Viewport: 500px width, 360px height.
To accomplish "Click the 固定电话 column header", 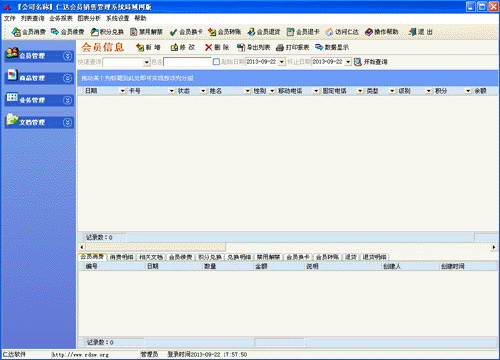I will coord(341,91).
